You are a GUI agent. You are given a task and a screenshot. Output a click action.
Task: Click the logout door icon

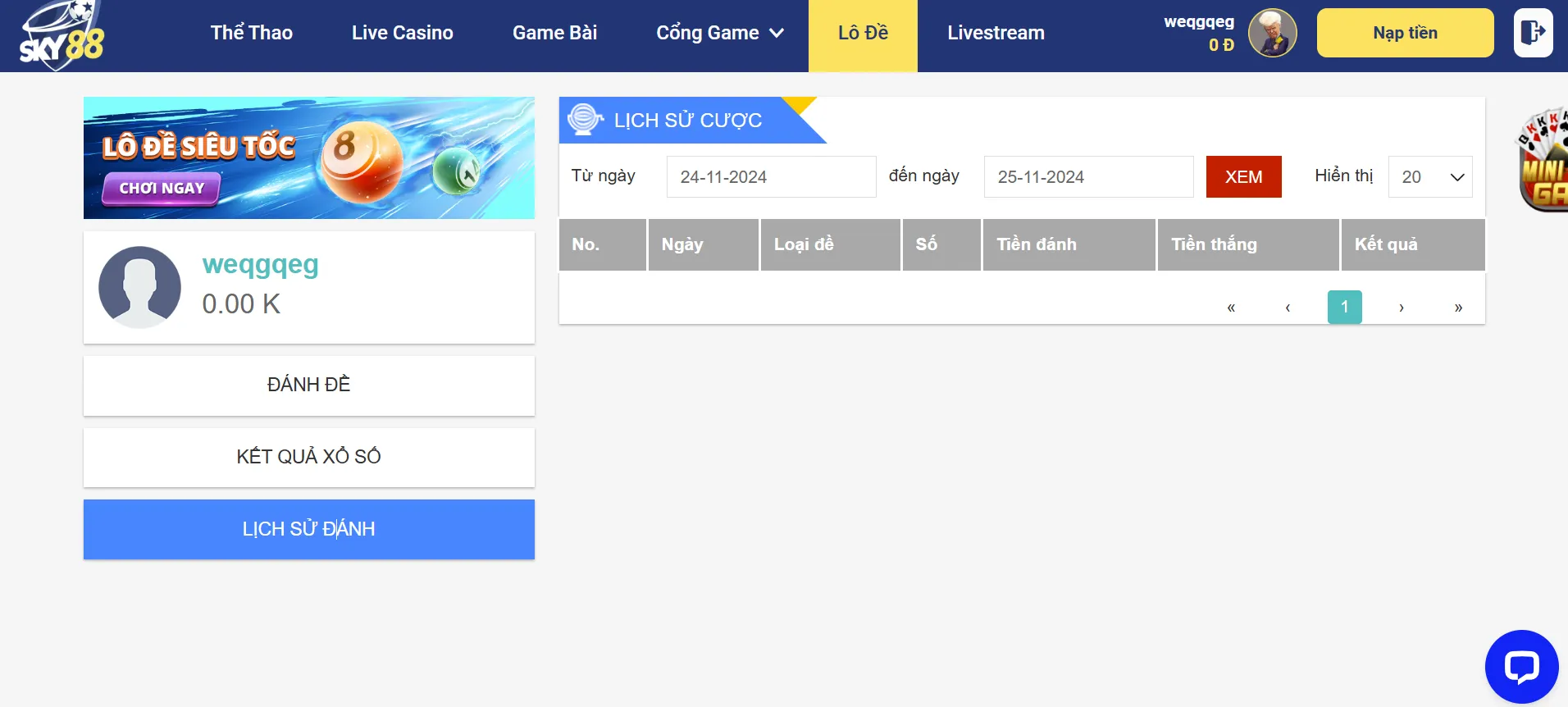click(1532, 33)
